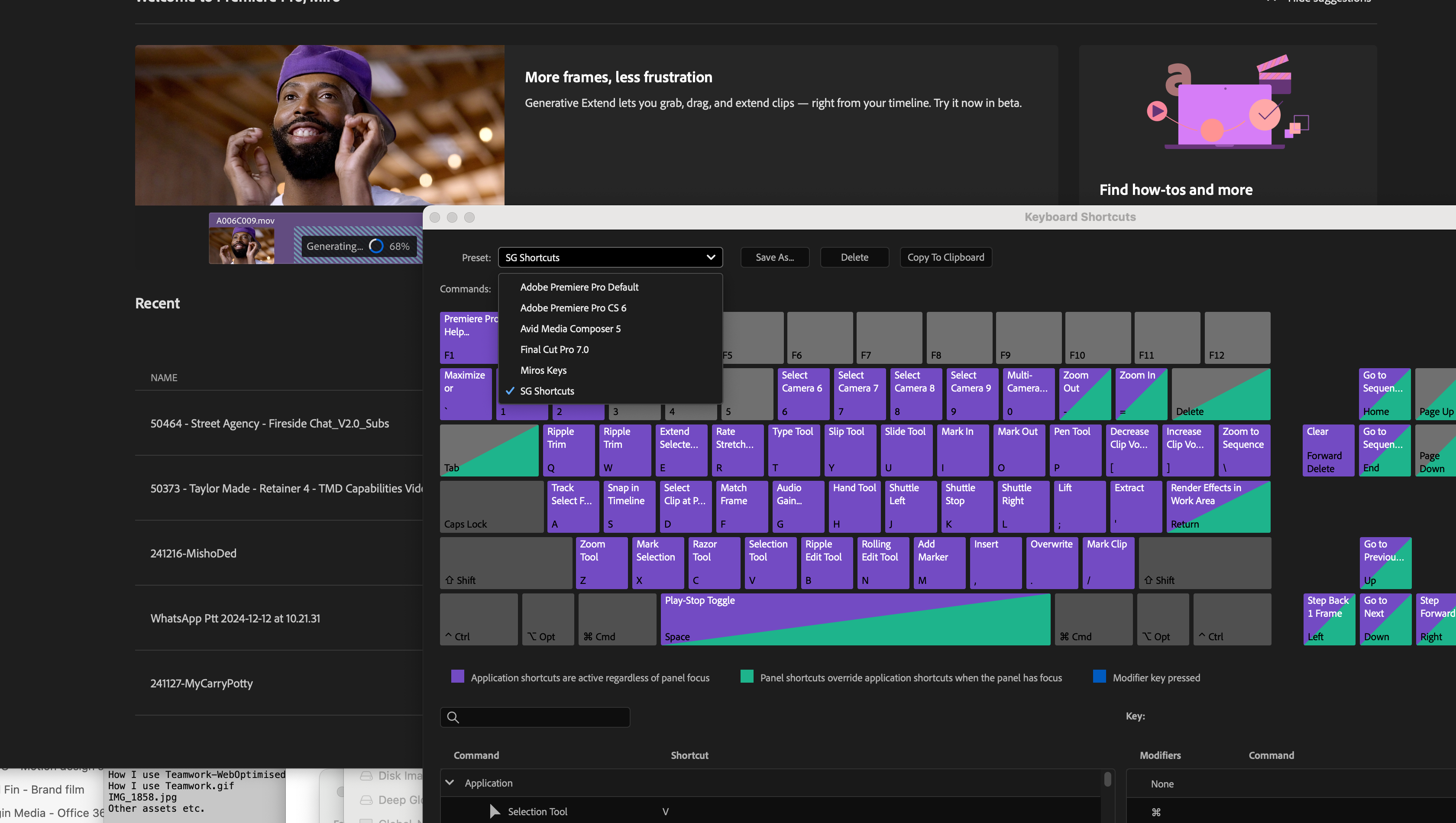Click the right Cmd modifier key
The width and height of the screenshot is (1456, 823).
tap(1093, 619)
